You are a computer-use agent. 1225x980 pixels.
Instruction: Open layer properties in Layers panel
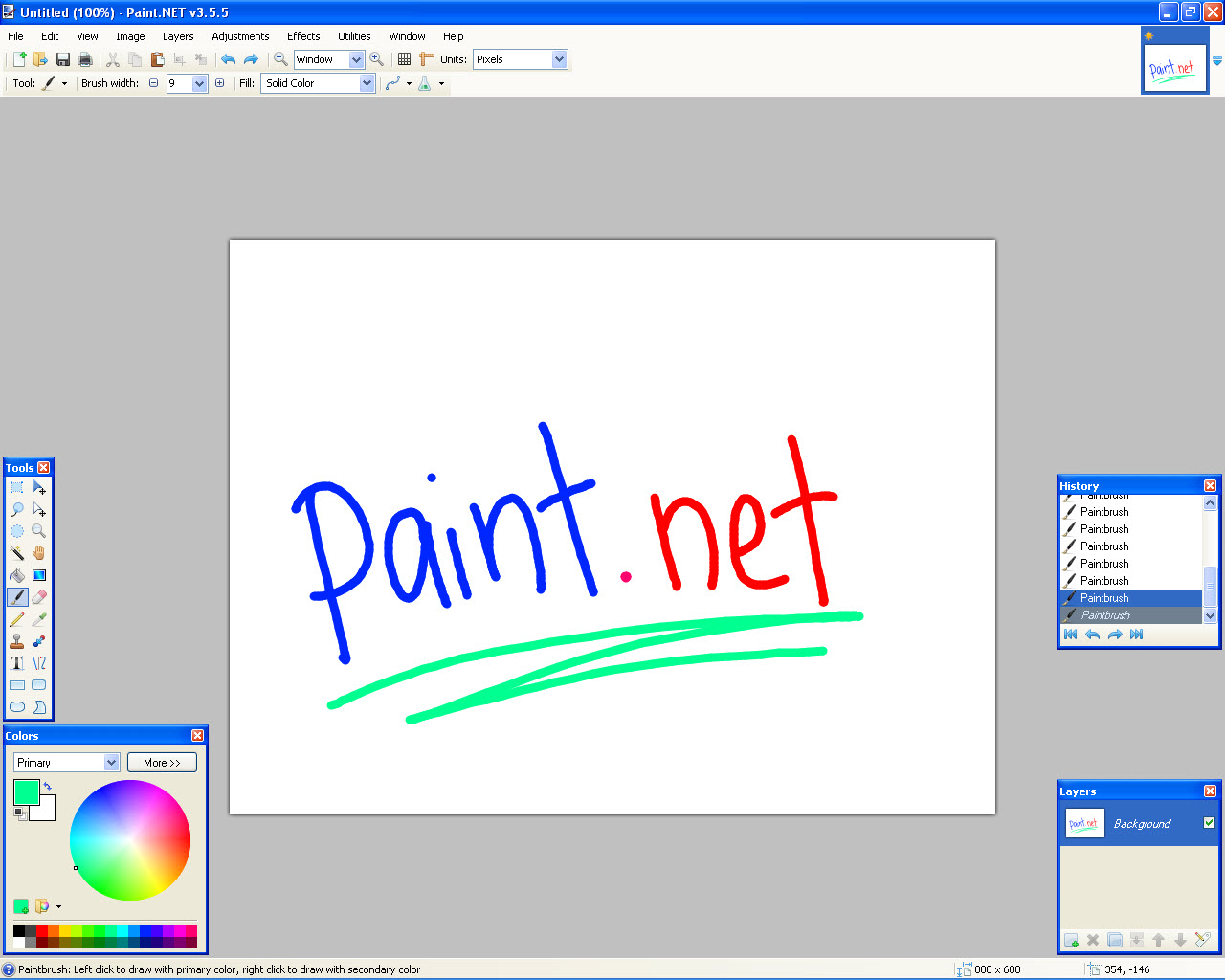(1203, 940)
